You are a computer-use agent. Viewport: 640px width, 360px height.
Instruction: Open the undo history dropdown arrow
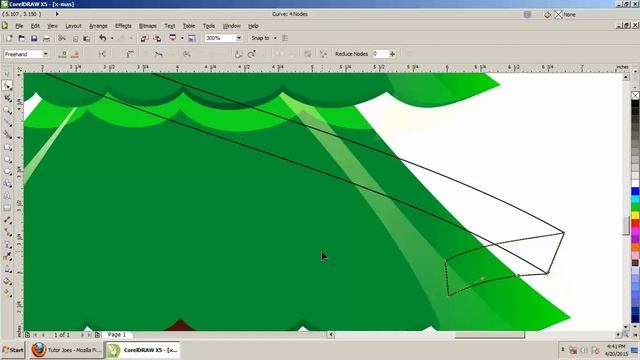coord(112,38)
